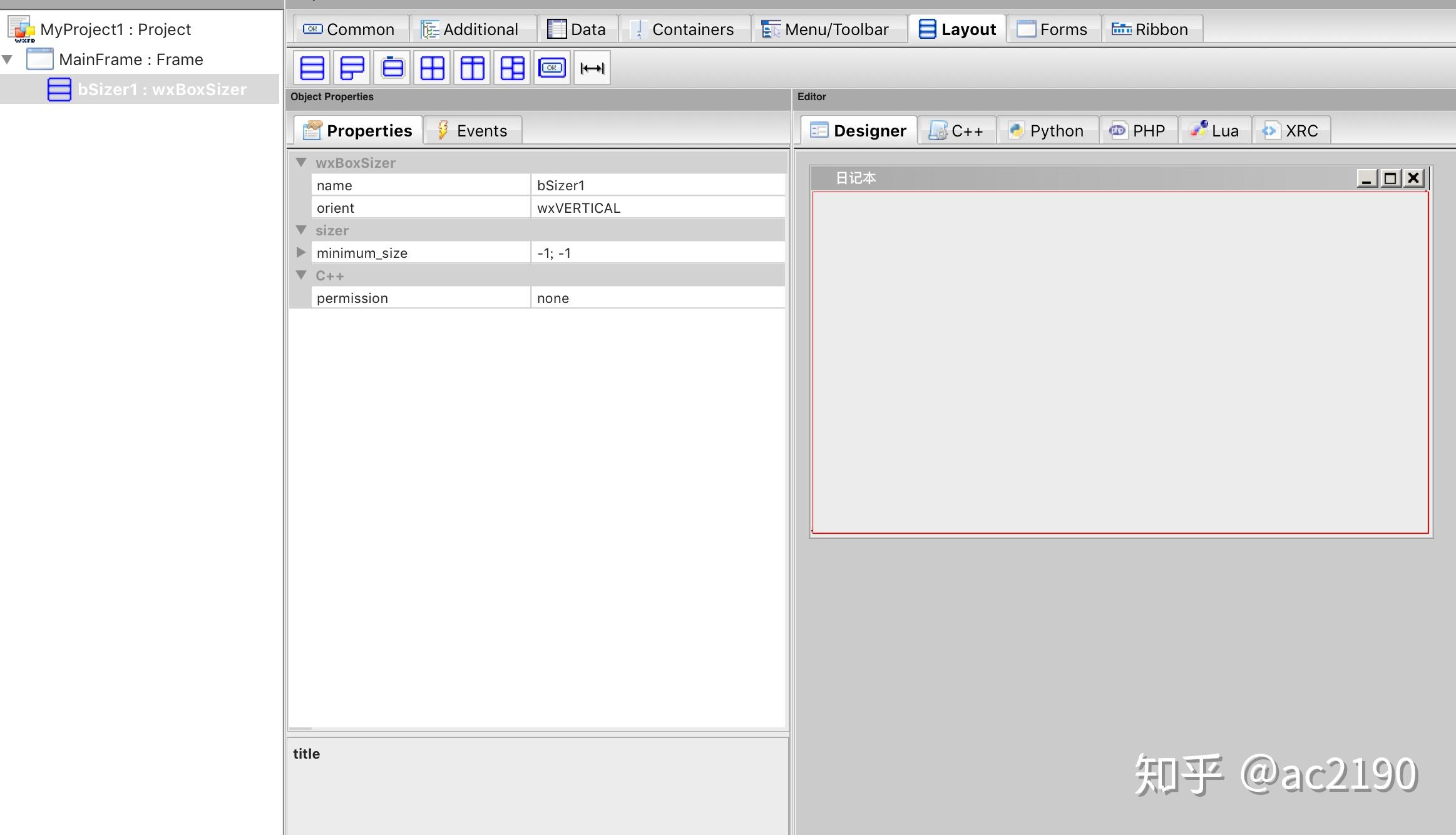Add a wxBoxSizer from the Layout palette
Image resolution: width=1456 pixels, height=835 pixels.
pyautogui.click(x=312, y=68)
